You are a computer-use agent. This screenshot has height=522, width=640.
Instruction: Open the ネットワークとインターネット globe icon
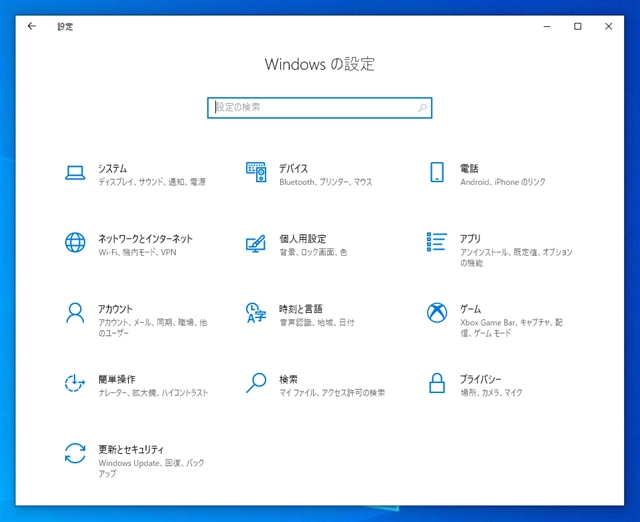coord(75,242)
